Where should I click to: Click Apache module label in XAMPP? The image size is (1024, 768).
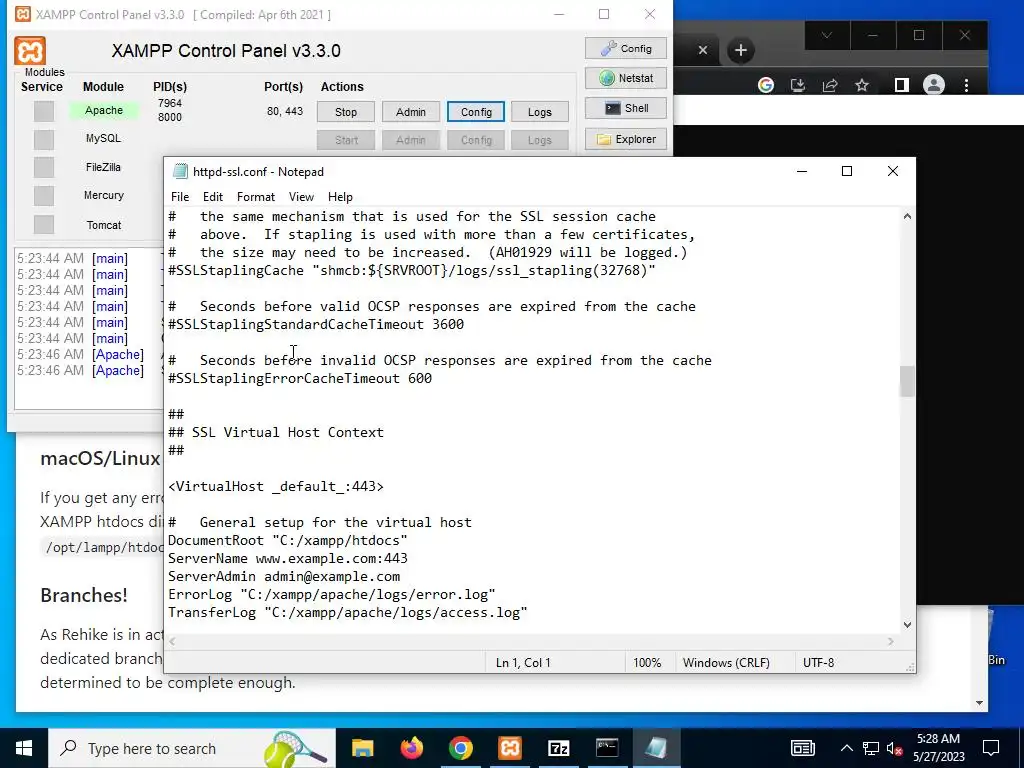pos(104,110)
